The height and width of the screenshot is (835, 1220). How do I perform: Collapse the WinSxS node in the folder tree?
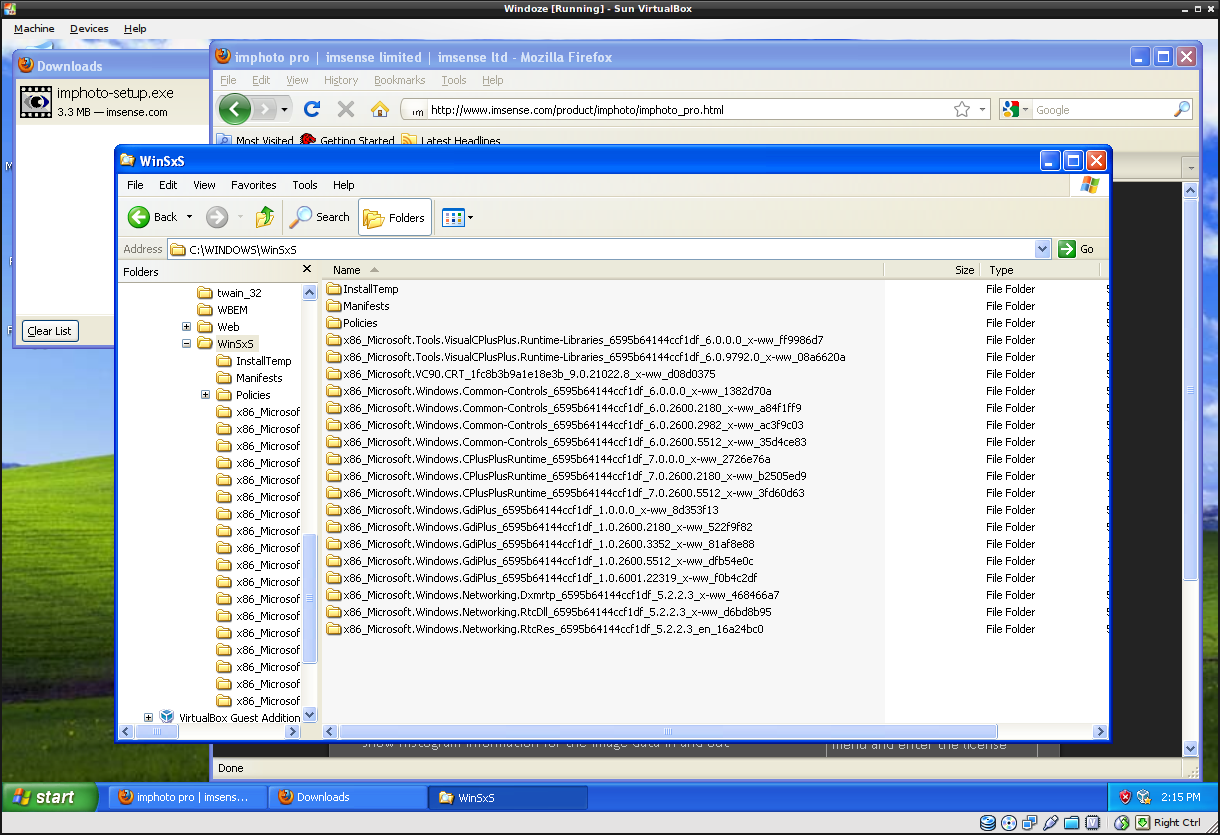tap(186, 344)
